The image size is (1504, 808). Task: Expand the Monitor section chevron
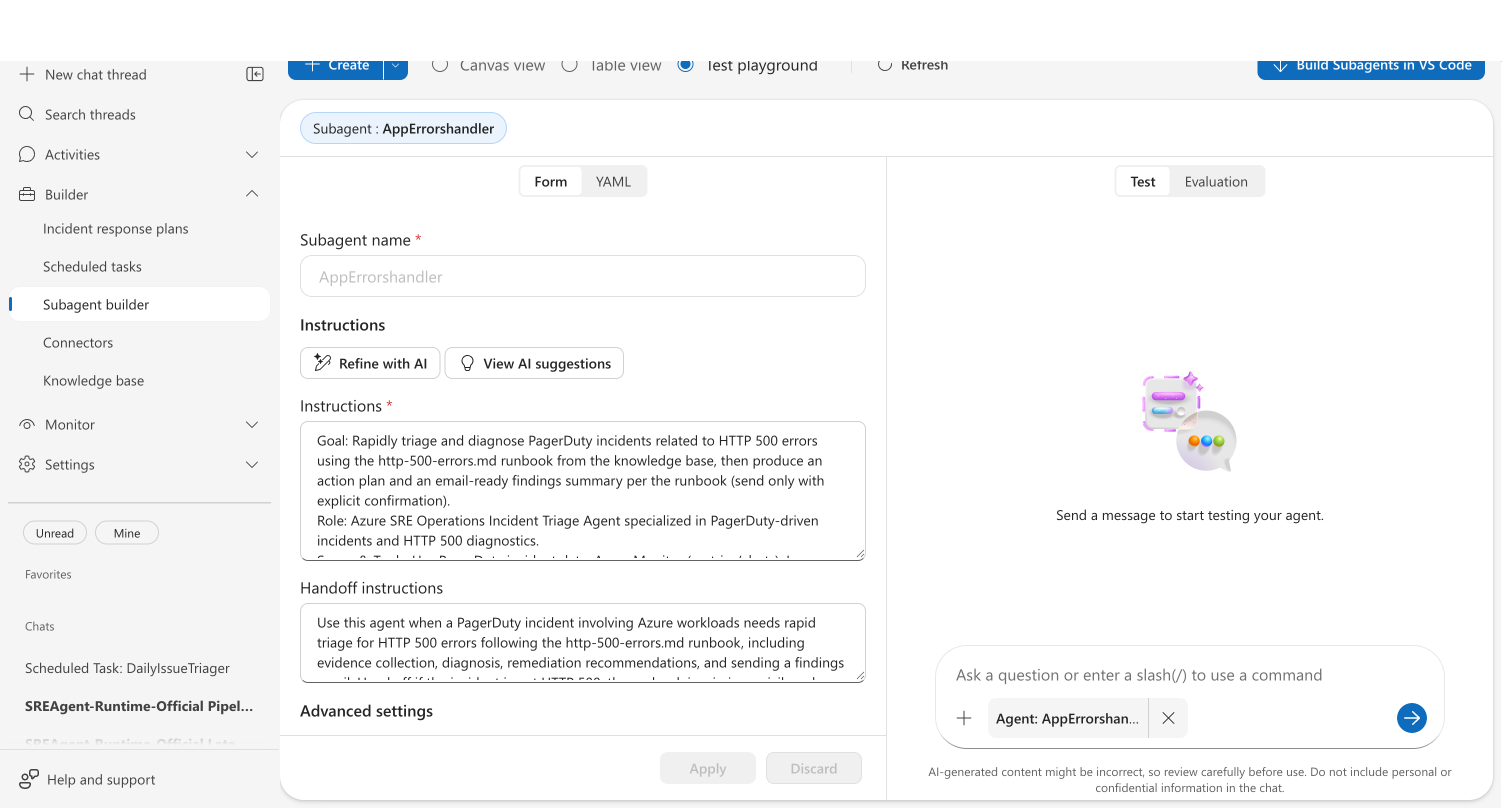[252, 424]
